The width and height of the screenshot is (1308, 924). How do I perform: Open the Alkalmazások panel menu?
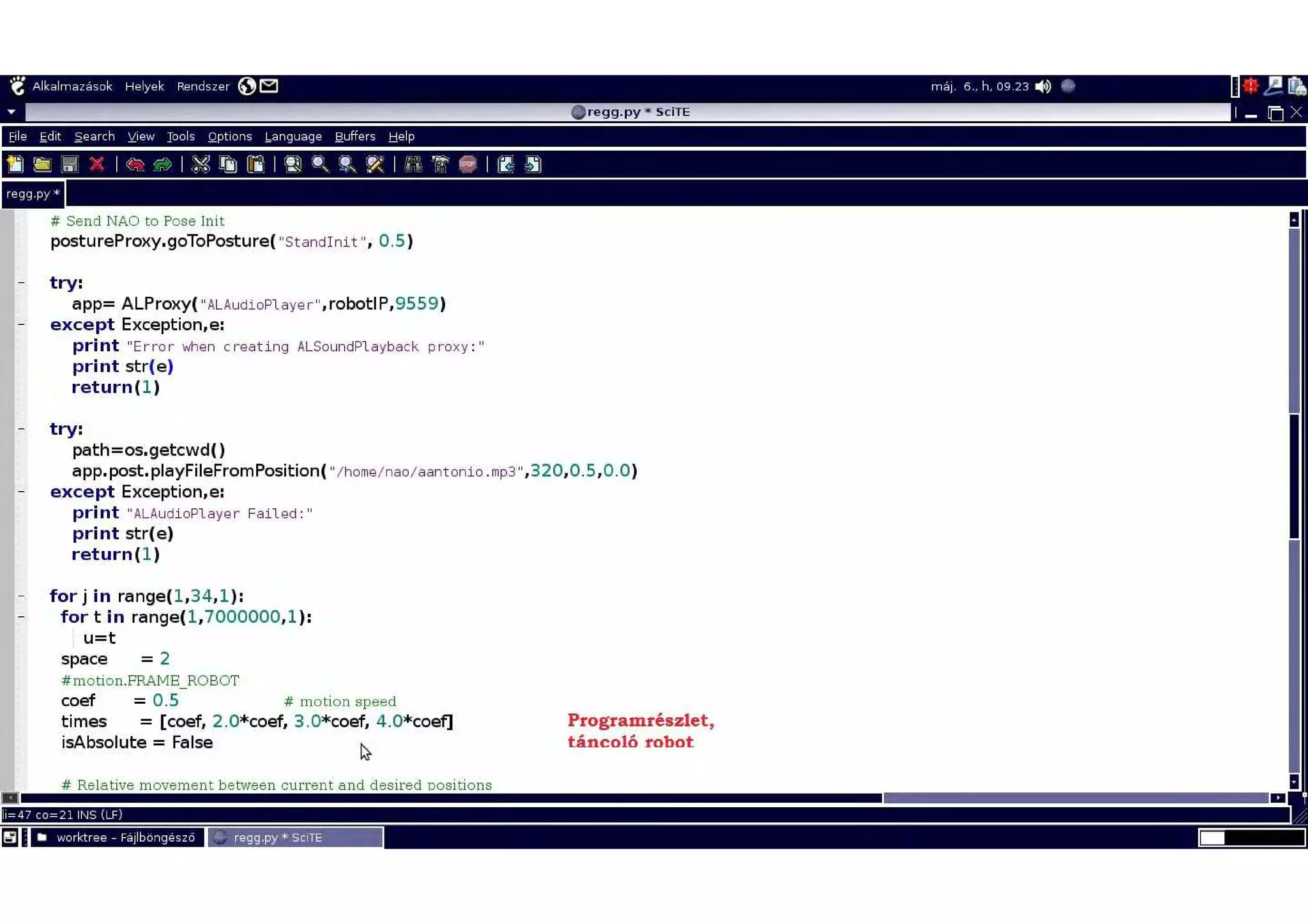tap(72, 86)
